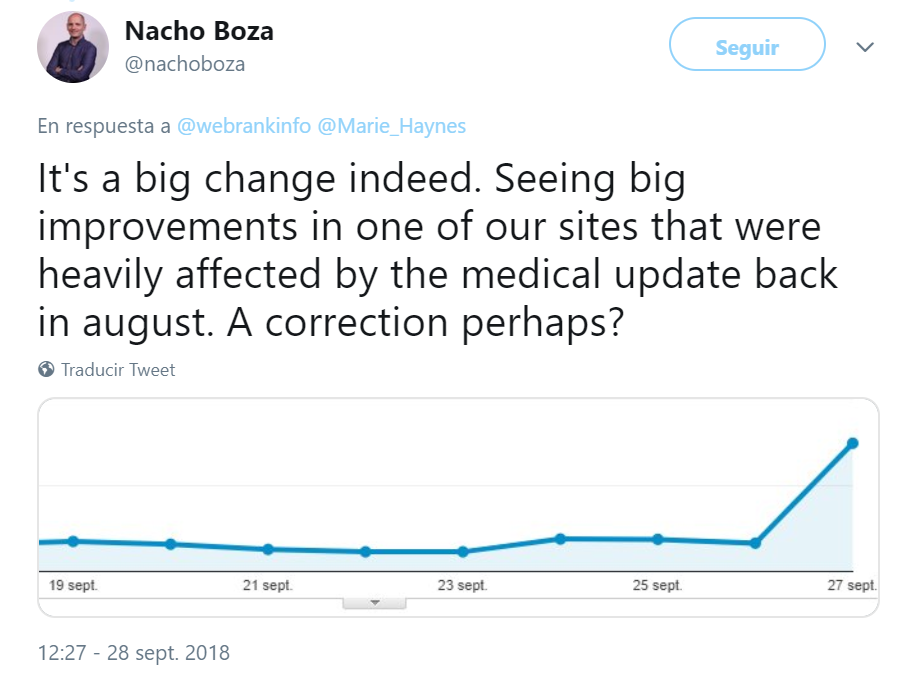This screenshot has height=676, width=908.
Task: Open the @nachoboza handle link
Action: 185,64
